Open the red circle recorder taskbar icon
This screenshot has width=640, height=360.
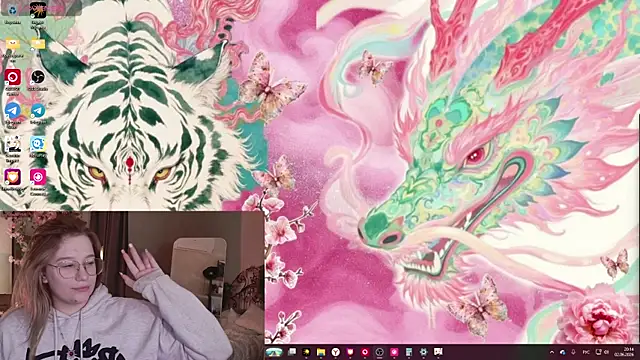click(365, 352)
